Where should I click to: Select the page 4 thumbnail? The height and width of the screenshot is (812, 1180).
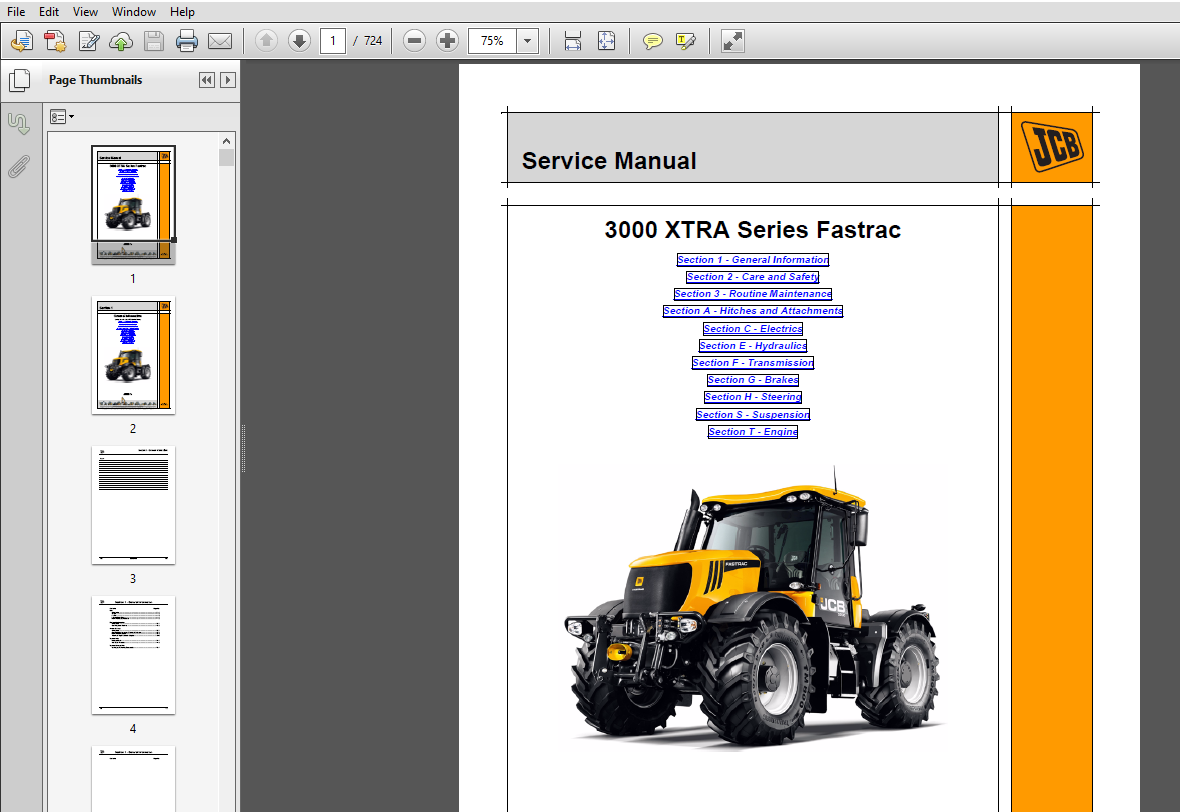click(133, 655)
